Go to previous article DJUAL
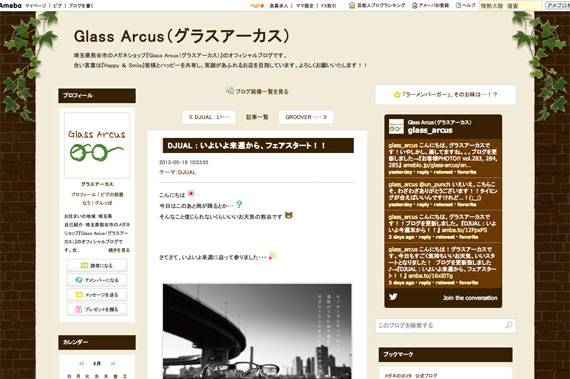 point(209,117)
